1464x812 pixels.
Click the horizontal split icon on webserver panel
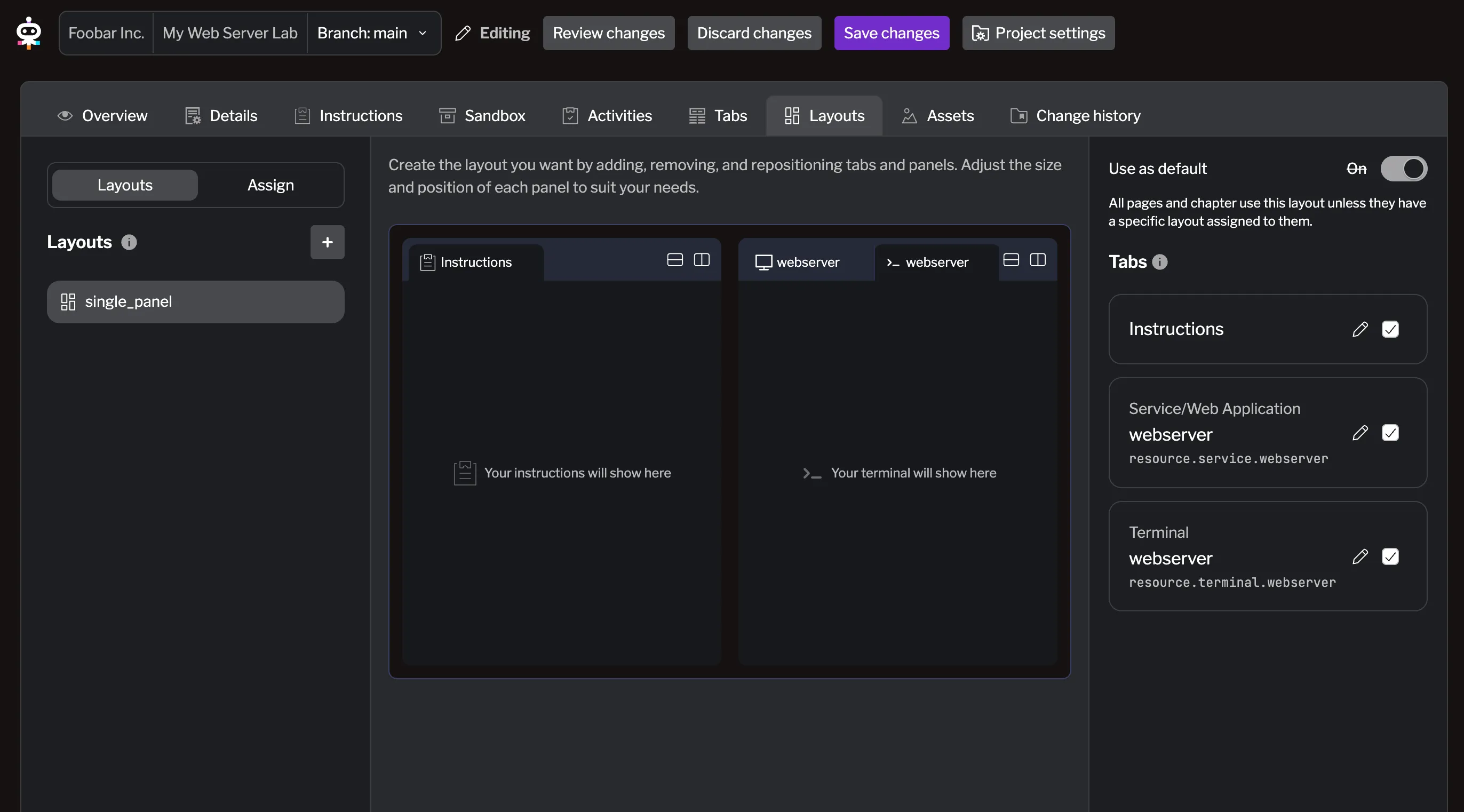coord(1011,260)
